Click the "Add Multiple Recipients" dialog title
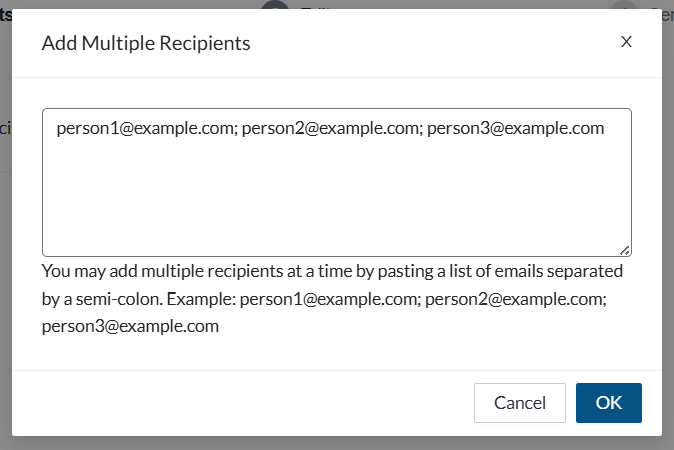 pos(146,43)
